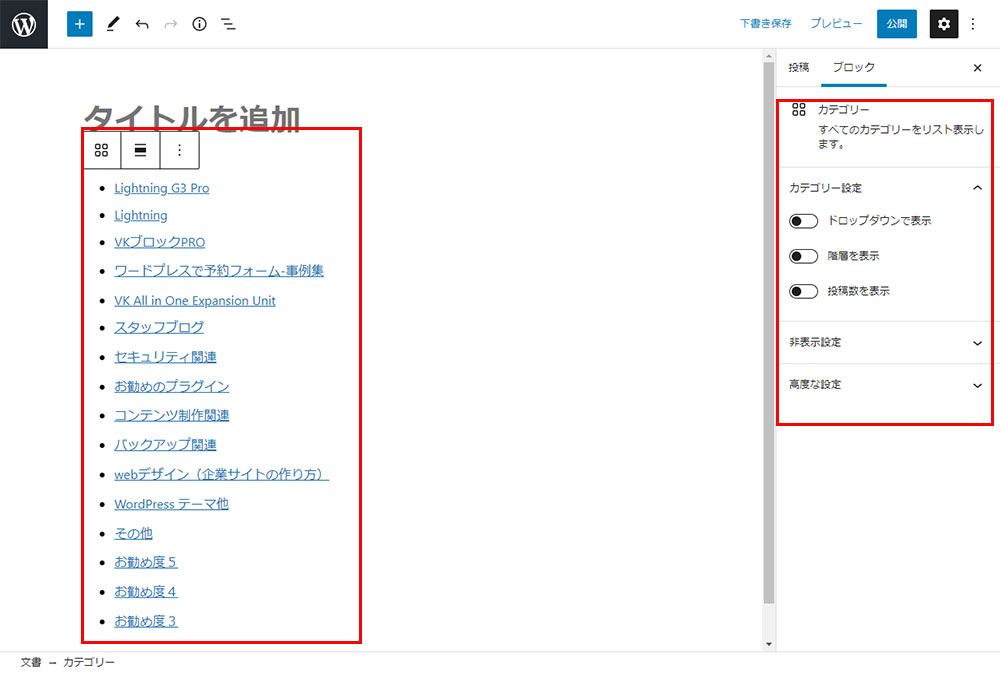Click the タイトルを追加 title field

point(192,118)
